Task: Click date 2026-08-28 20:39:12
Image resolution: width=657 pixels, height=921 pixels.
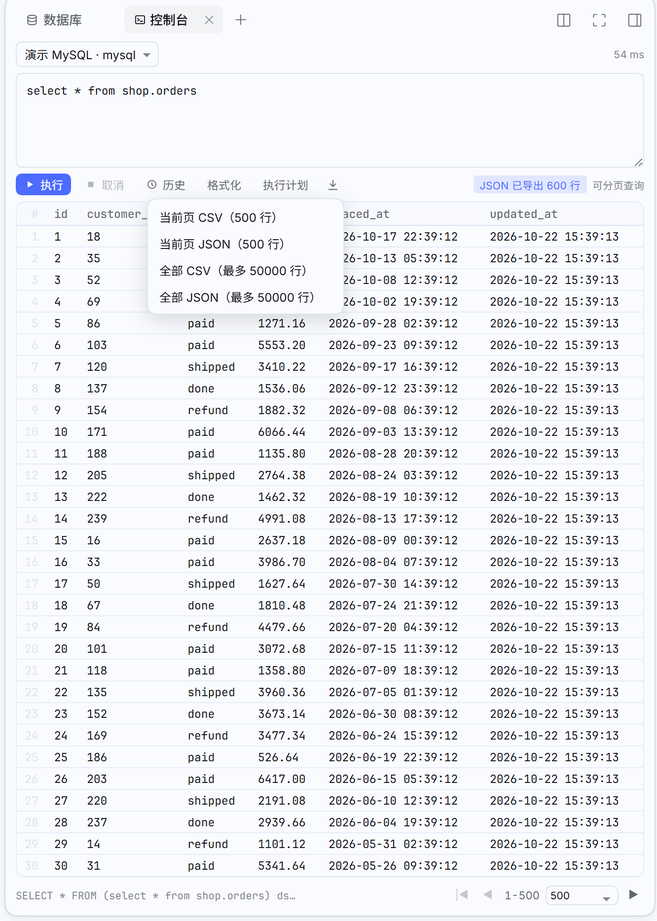Action: pos(393,454)
